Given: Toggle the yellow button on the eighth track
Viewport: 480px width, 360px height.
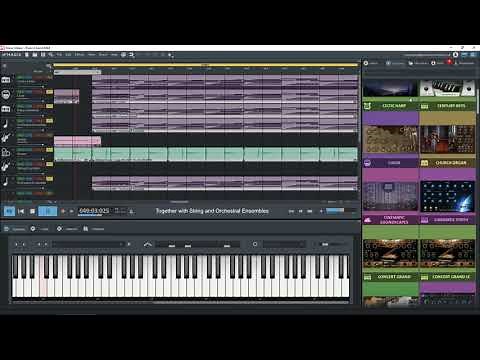Looking at the screenshot, I should click(49, 179).
